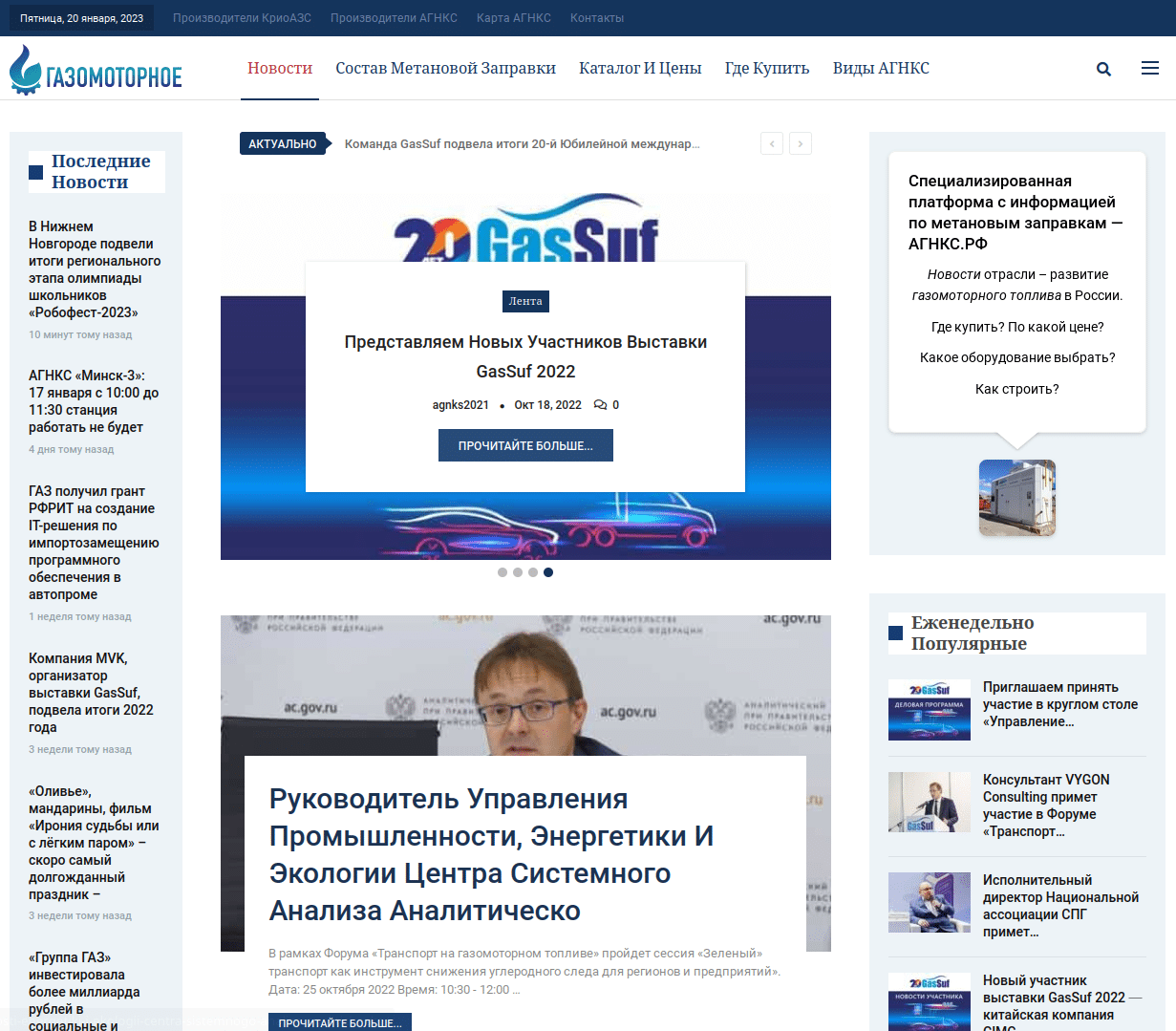Open the hamburger menu icon
Image resolution: width=1176 pixels, height=1031 pixels.
[x=1150, y=68]
